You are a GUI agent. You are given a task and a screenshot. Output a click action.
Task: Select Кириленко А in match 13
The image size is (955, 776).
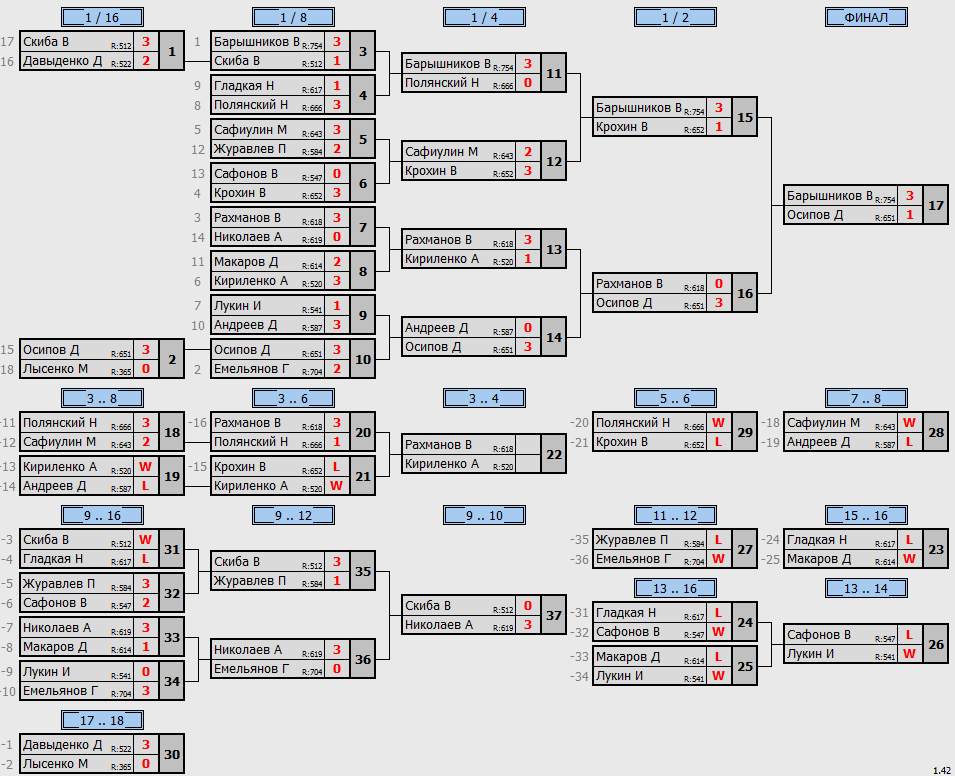(442, 259)
